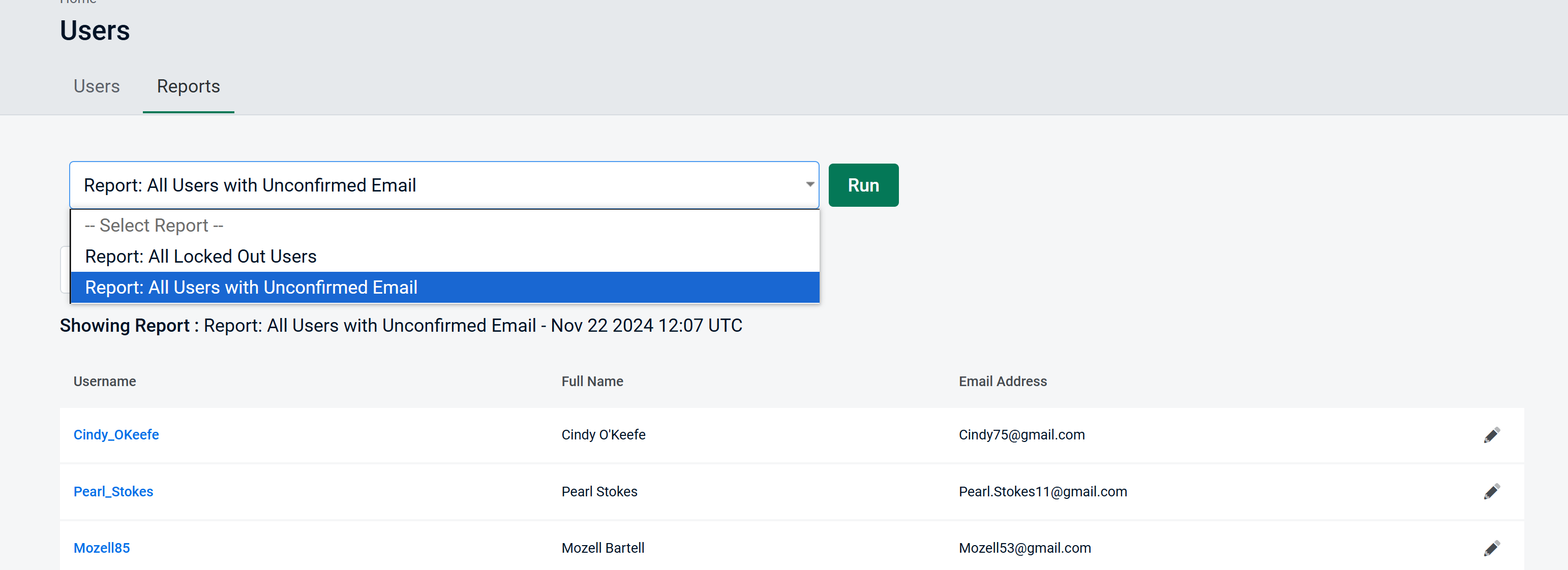Click the Cindy_OKeefe username link

click(x=115, y=434)
